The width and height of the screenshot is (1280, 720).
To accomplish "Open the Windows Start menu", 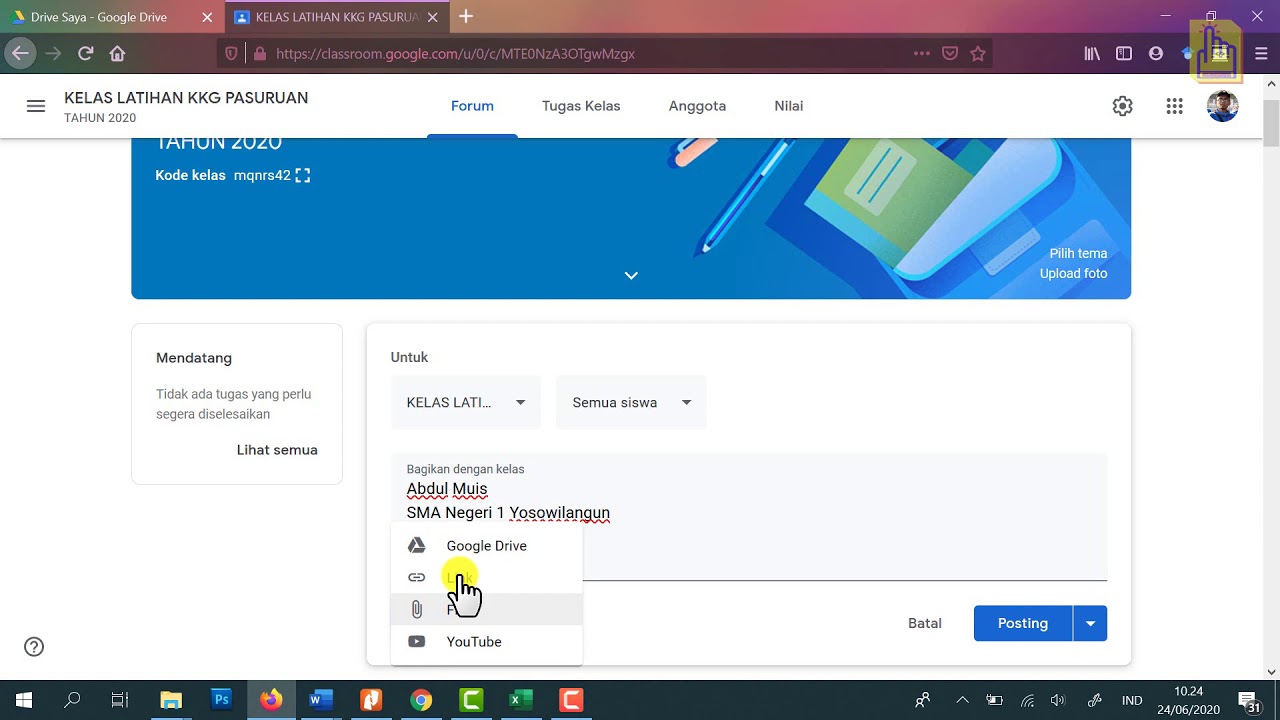I will tap(24, 700).
